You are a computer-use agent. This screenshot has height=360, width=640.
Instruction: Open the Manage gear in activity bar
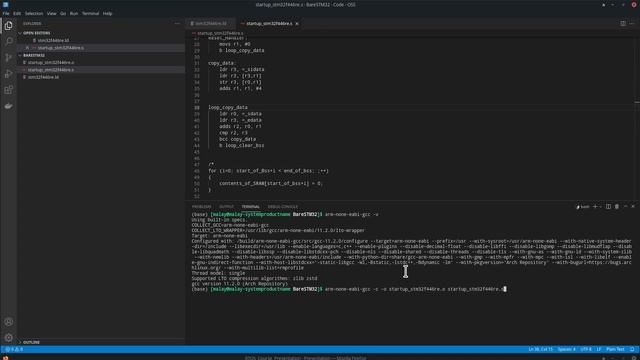point(9,338)
